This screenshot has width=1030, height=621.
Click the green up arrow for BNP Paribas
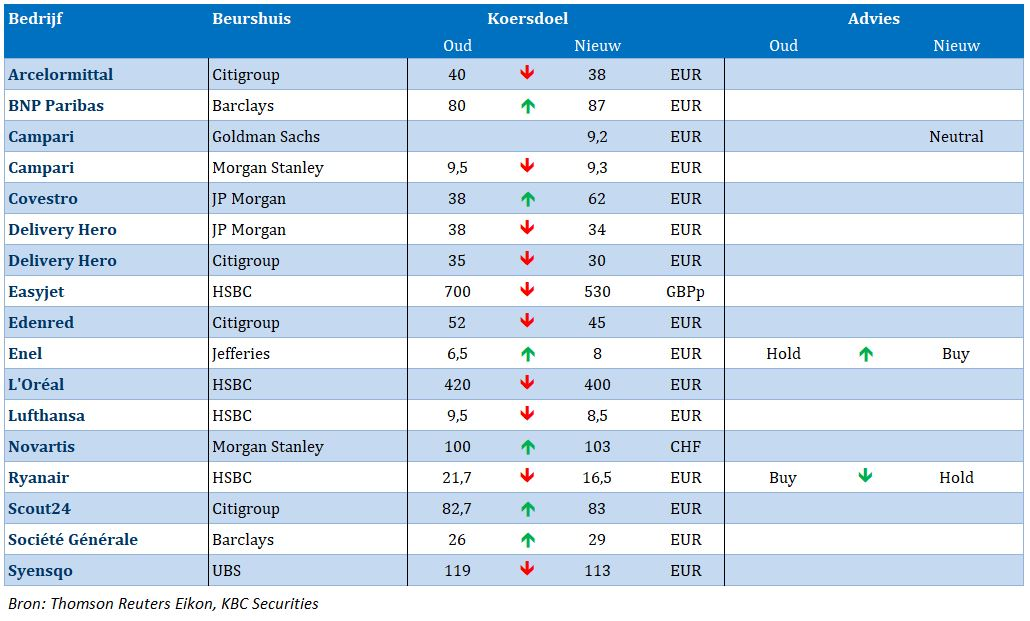527,105
